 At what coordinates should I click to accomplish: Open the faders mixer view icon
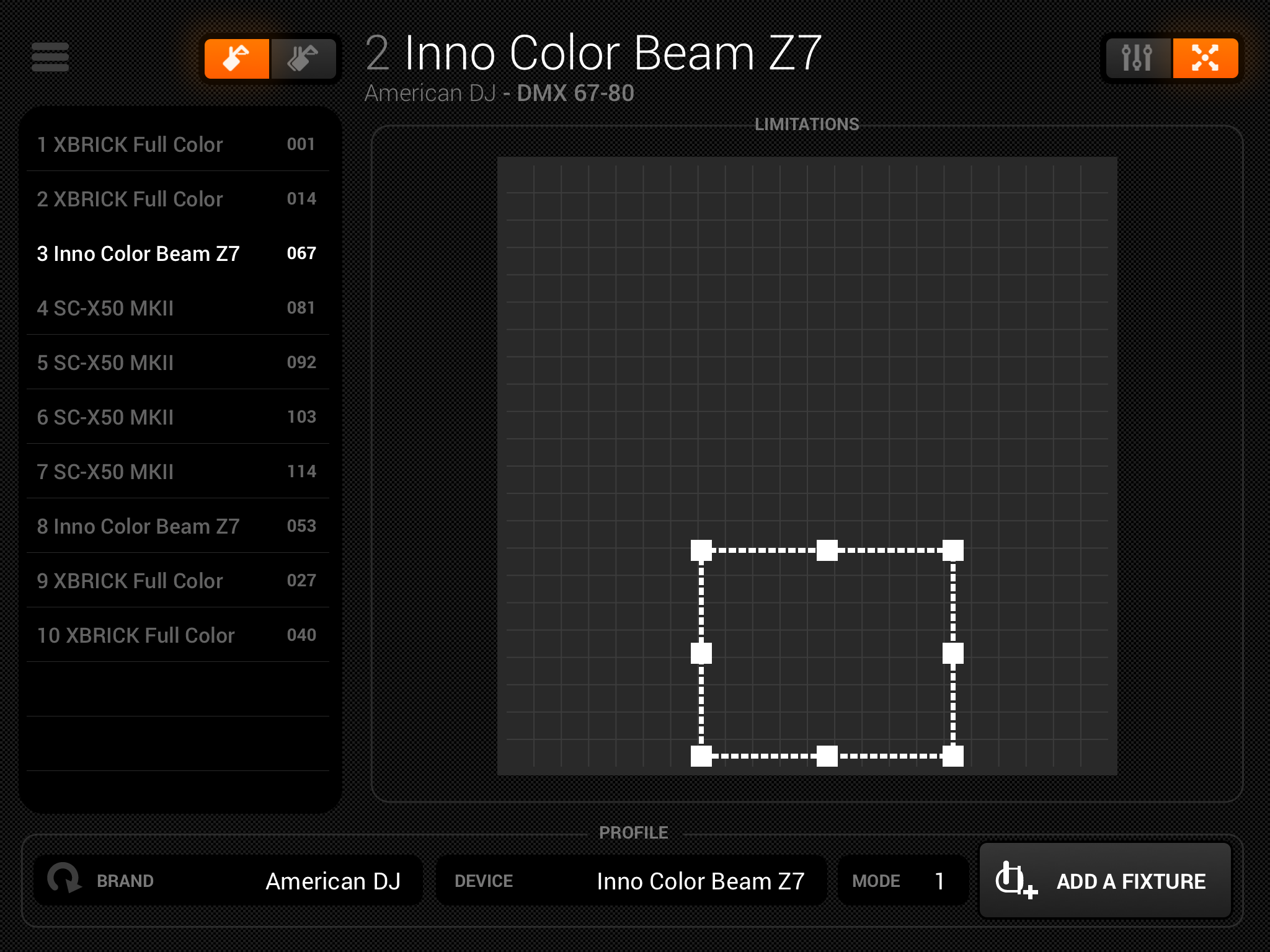coord(1137,58)
